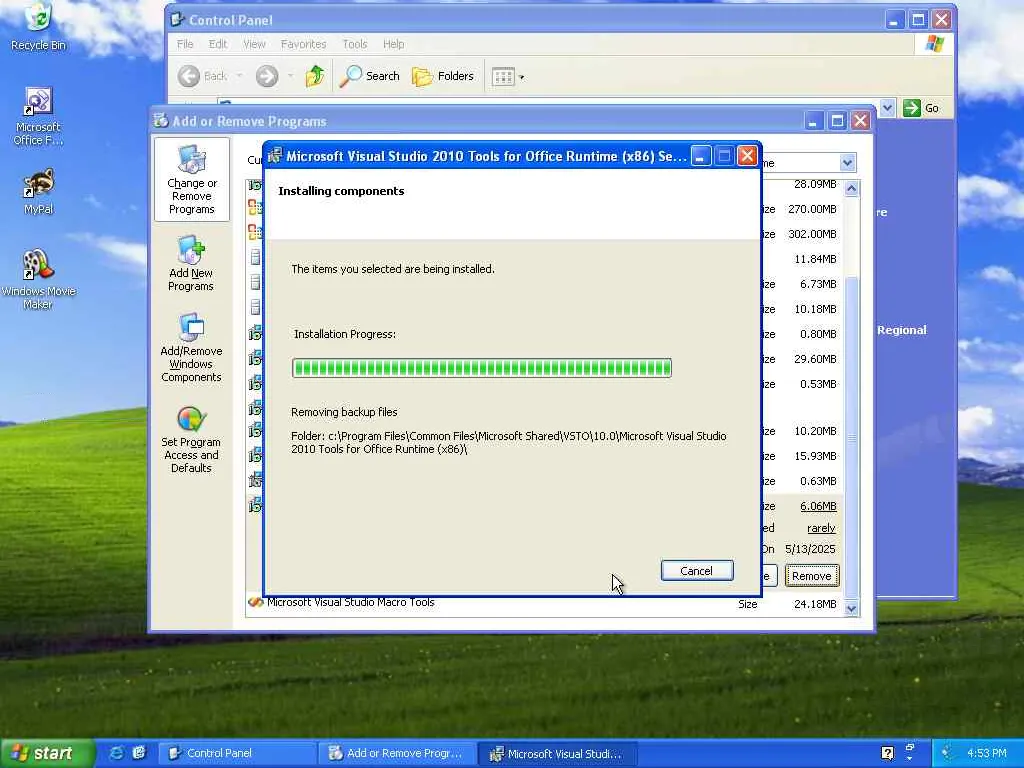1024x768 pixels.
Task: Toggle Folders pane in Control Panel
Action: [x=443, y=76]
